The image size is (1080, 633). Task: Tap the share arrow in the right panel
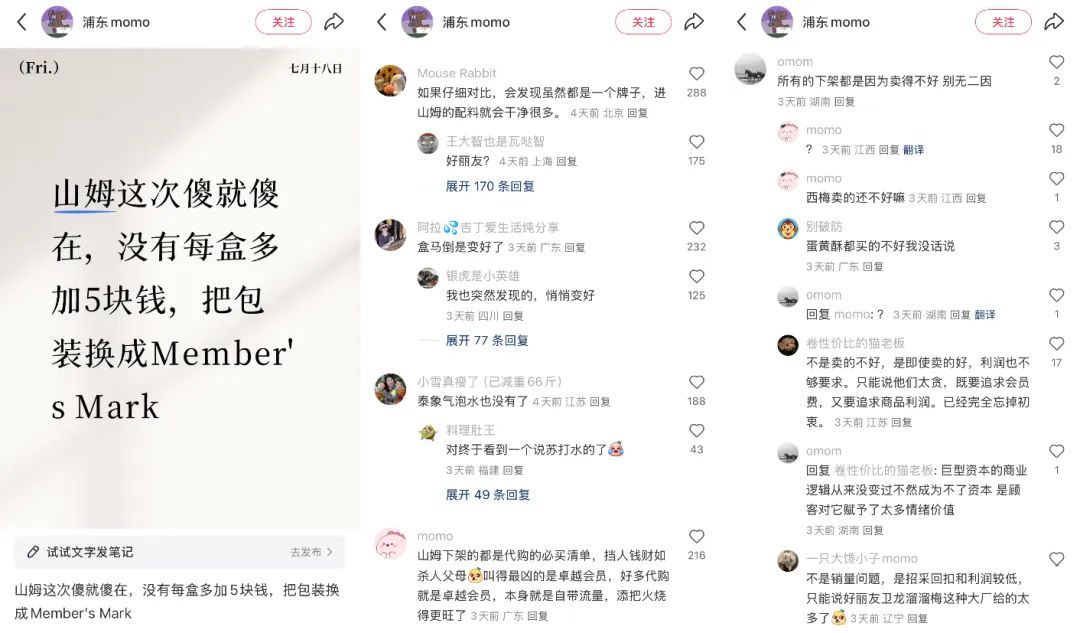[1054, 22]
